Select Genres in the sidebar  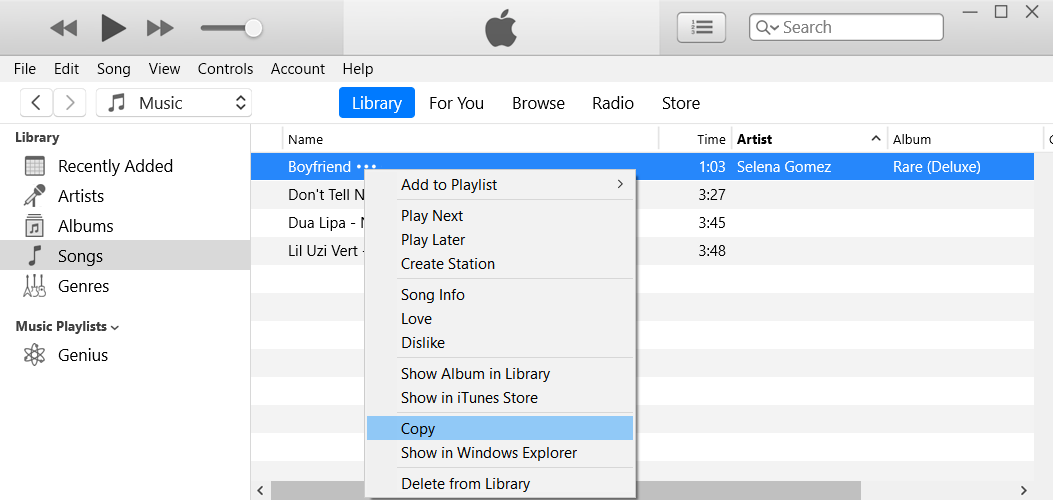coord(125,286)
